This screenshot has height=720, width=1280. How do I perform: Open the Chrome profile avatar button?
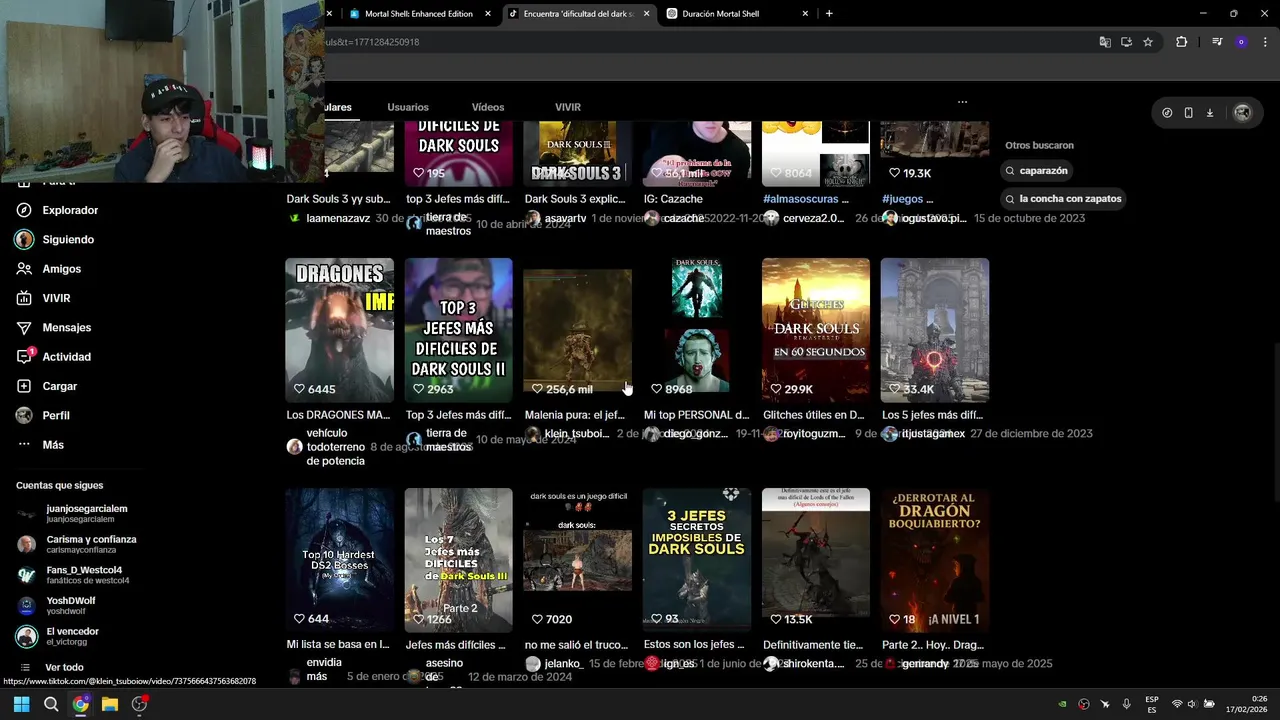[1241, 42]
